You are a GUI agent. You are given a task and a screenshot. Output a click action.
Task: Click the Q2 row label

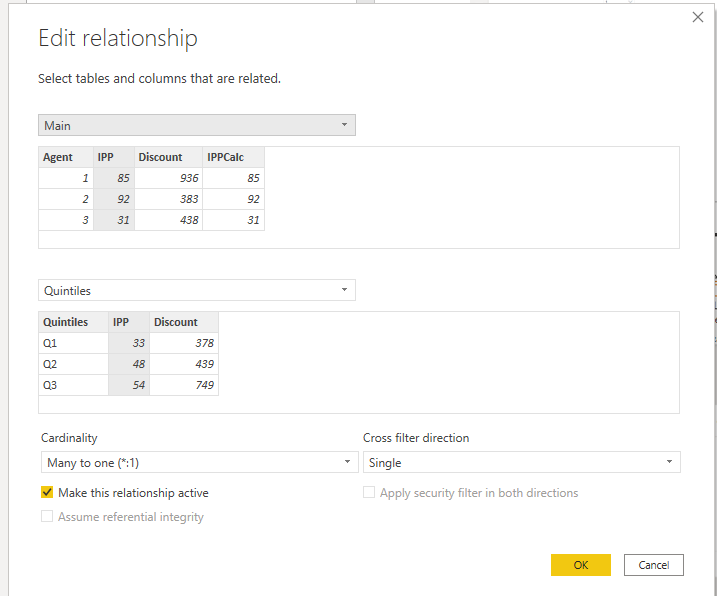(73, 364)
